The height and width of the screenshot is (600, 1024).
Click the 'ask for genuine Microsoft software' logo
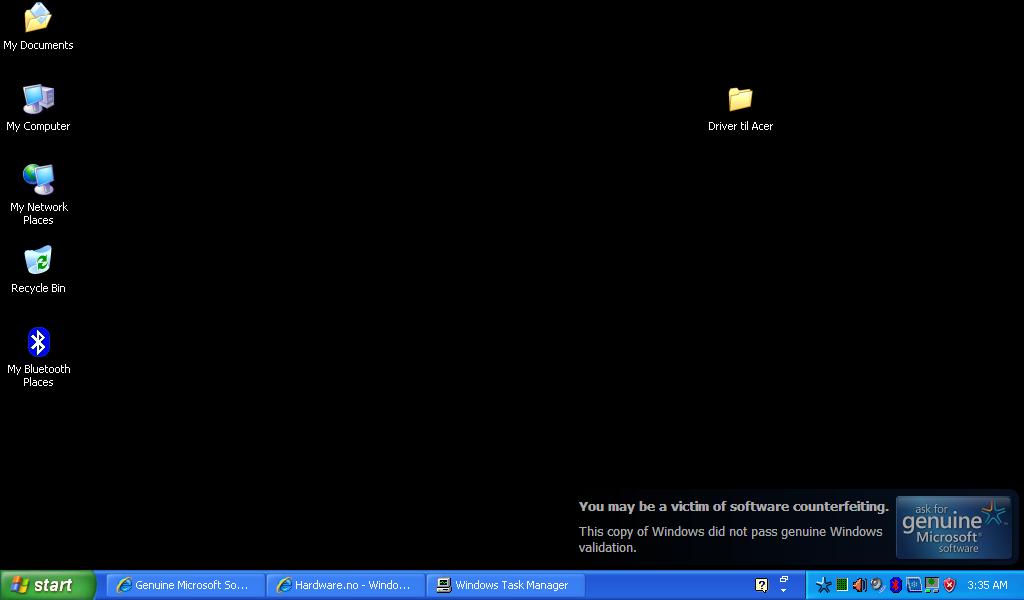pos(953,528)
